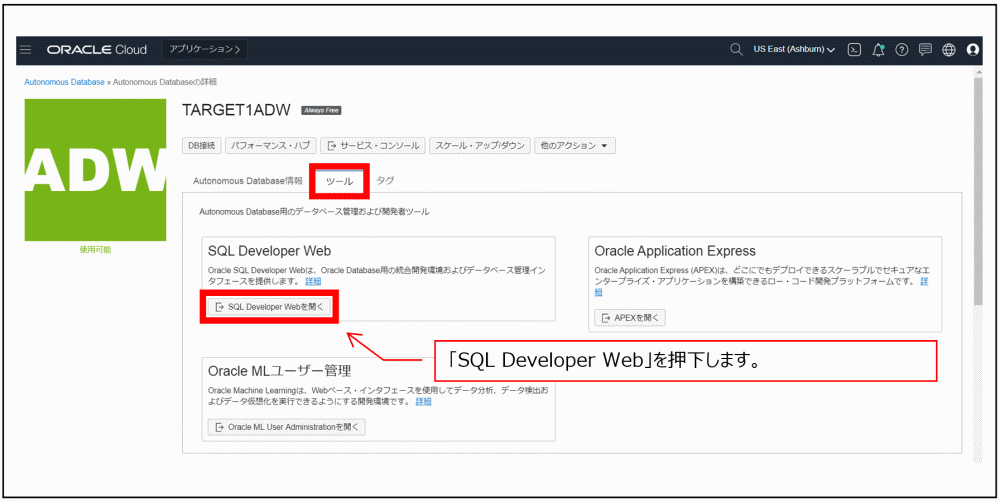Image resolution: width=1000 pixels, height=502 pixels.
Task: Open the language globe icon
Action: point(948,50)
